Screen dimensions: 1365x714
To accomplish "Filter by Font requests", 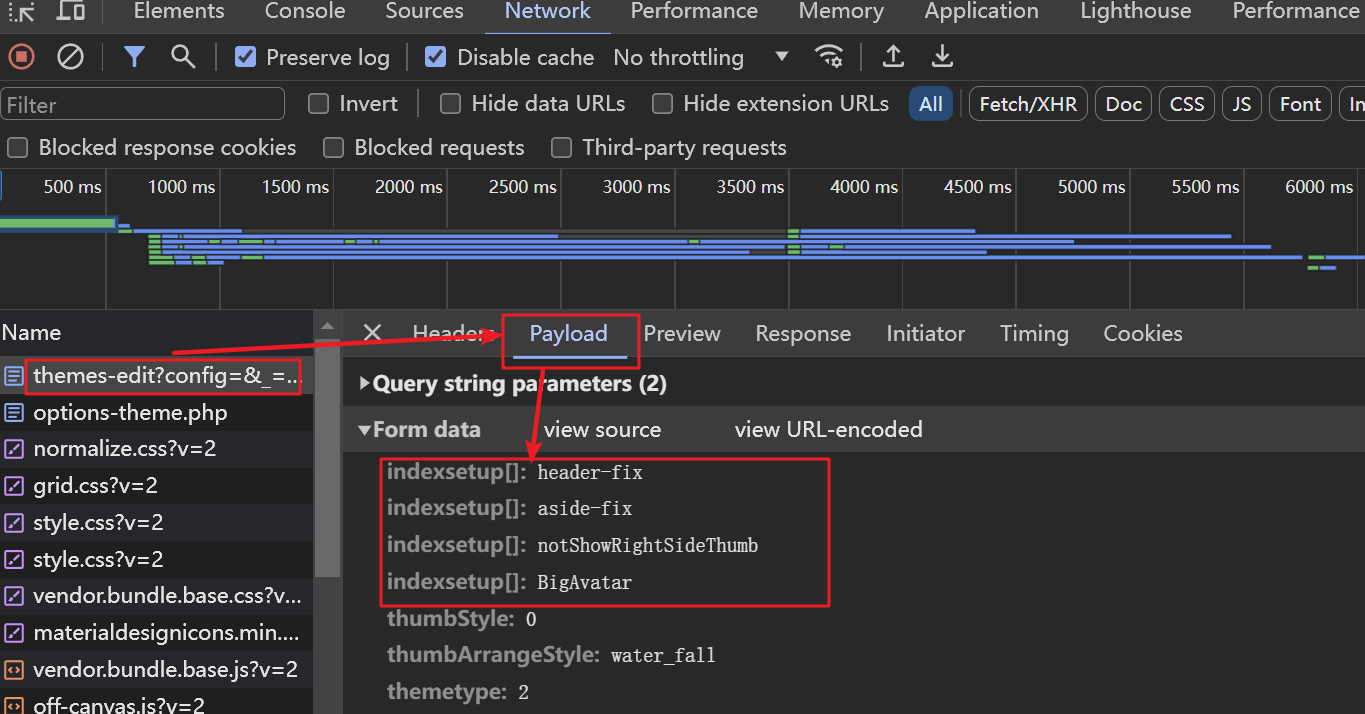I will coord(1300,104).
